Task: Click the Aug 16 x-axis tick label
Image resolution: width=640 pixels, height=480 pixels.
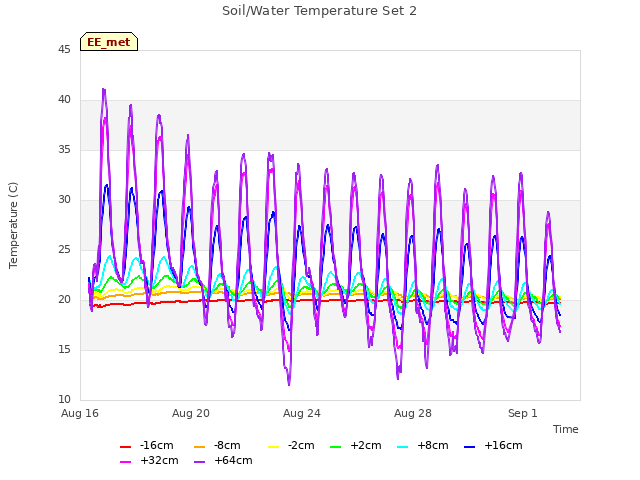Action: click(x=80, y=413)
